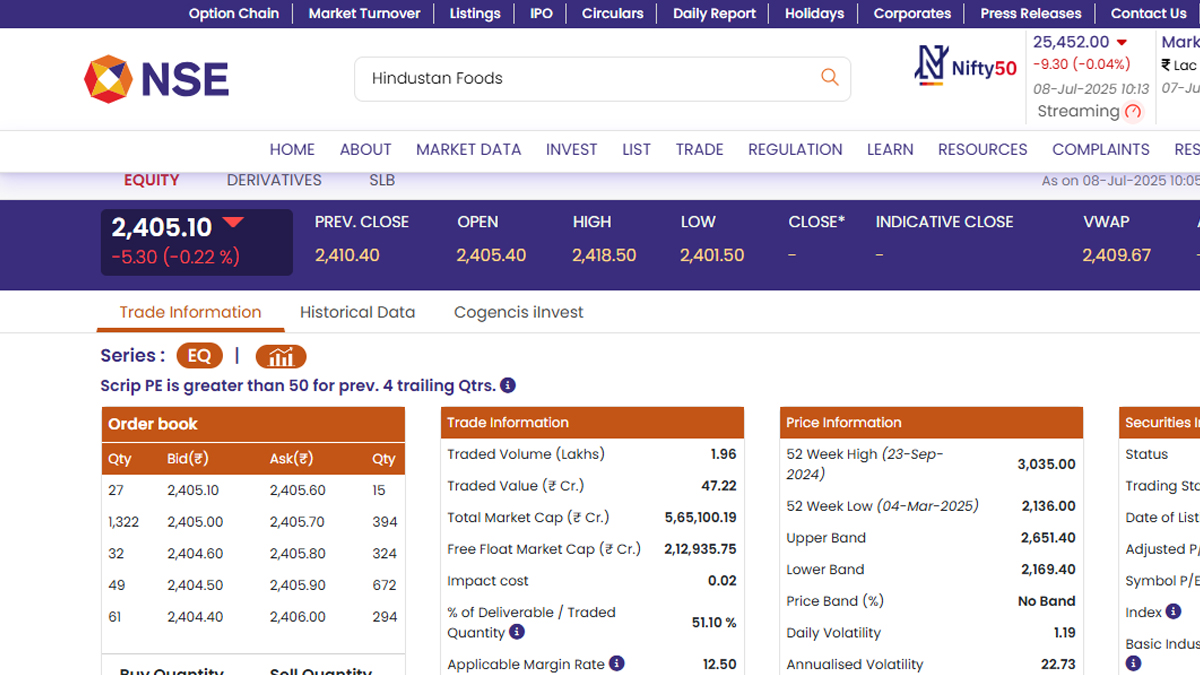Click the PREV. CLOSE value 2,410.40
The height and width of the screenshot is (675, 1200).
(347, 255)
